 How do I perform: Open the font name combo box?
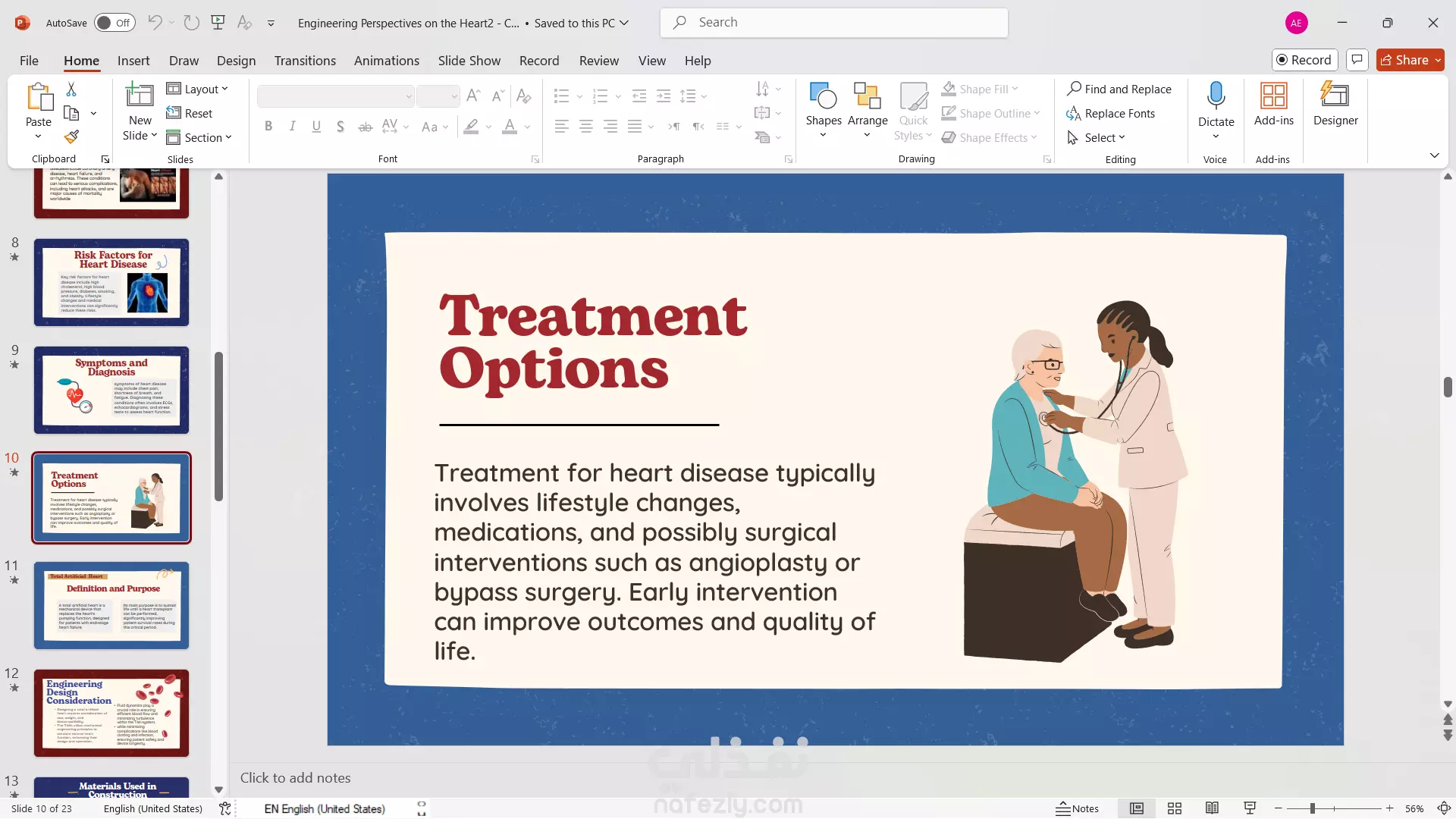coord(336,96)
